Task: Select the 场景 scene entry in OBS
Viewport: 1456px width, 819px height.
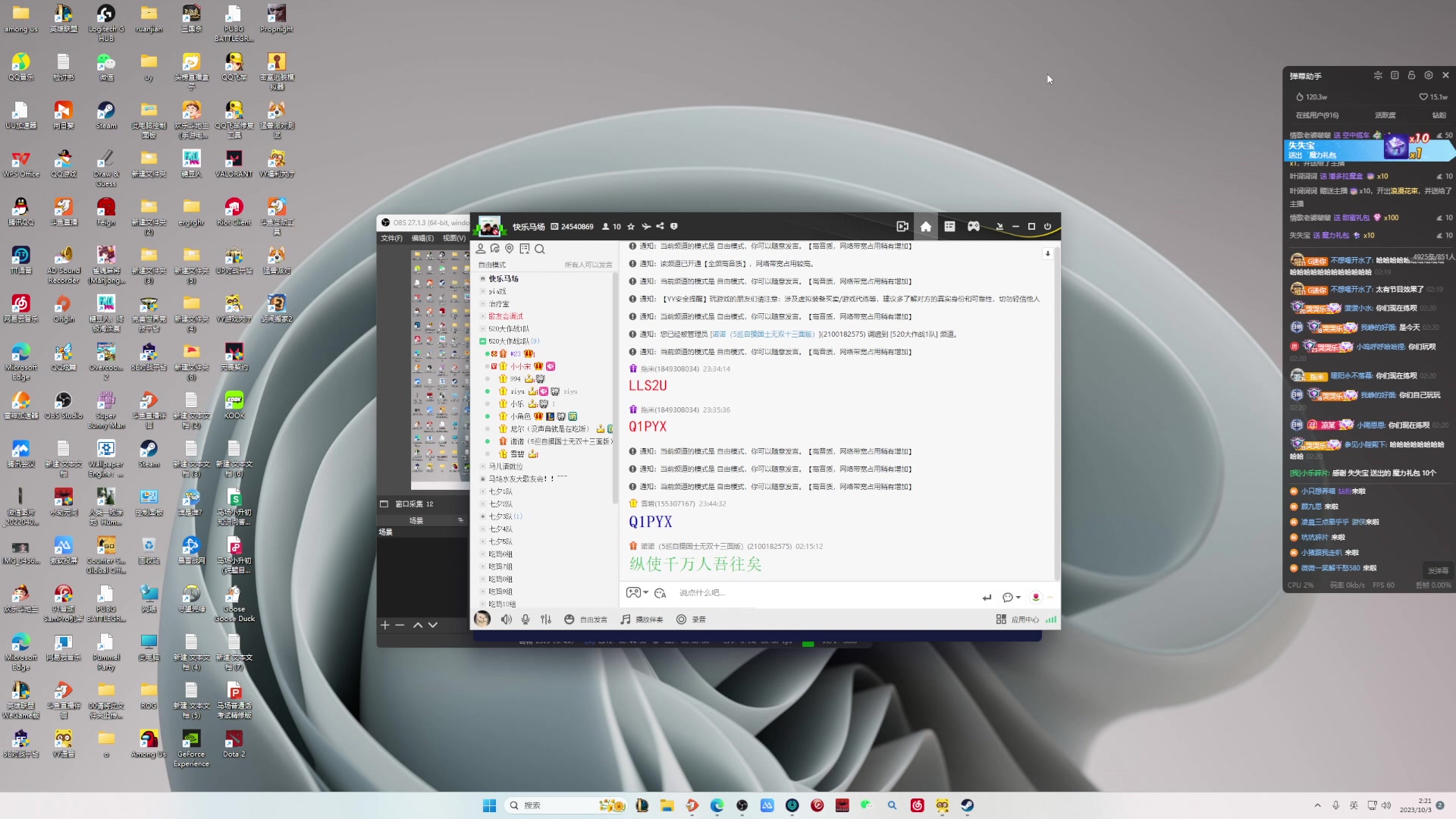Action: click(422, 532)
